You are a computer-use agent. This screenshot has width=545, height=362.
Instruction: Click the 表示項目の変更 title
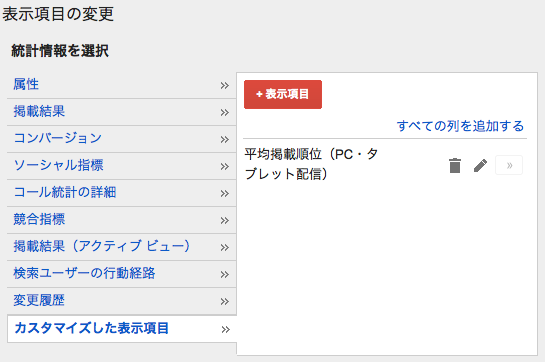[x=58, y=14]
